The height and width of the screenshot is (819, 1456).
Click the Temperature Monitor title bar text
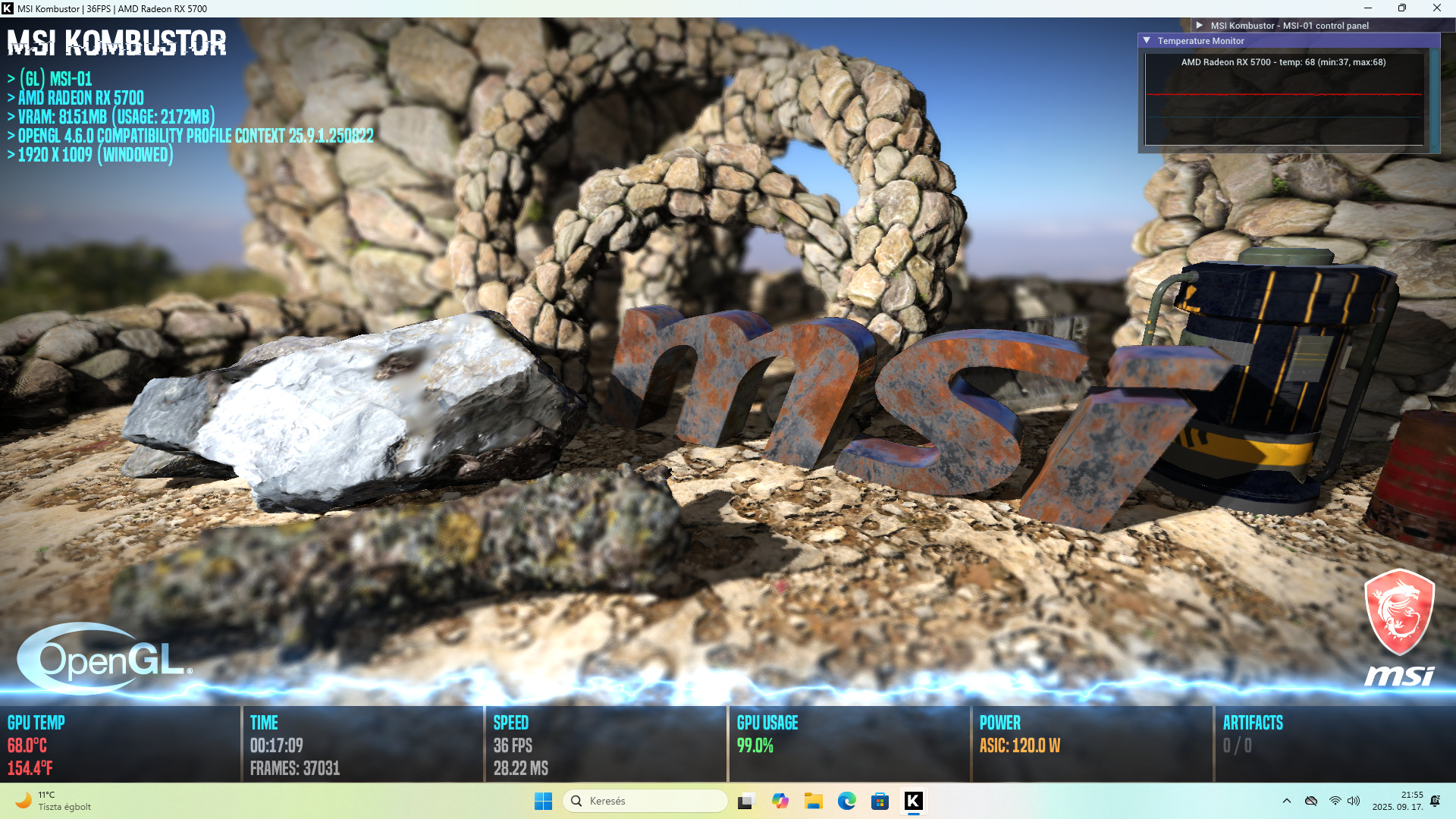tap(1200, 41)
